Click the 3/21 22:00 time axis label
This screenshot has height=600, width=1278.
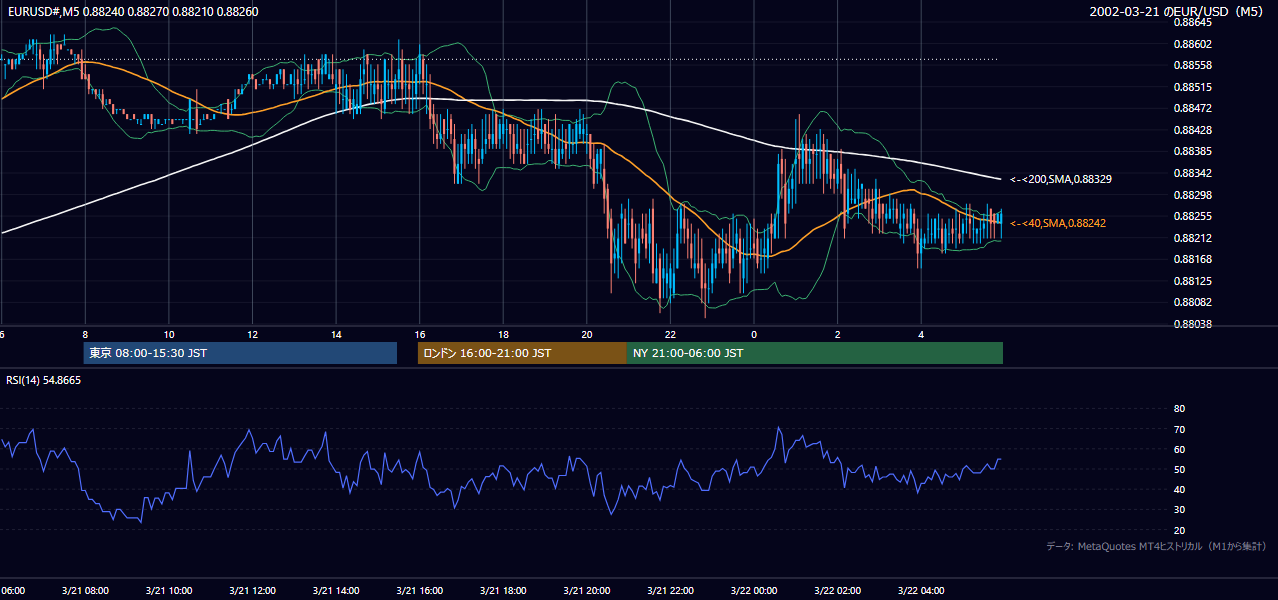pos(670,590)
